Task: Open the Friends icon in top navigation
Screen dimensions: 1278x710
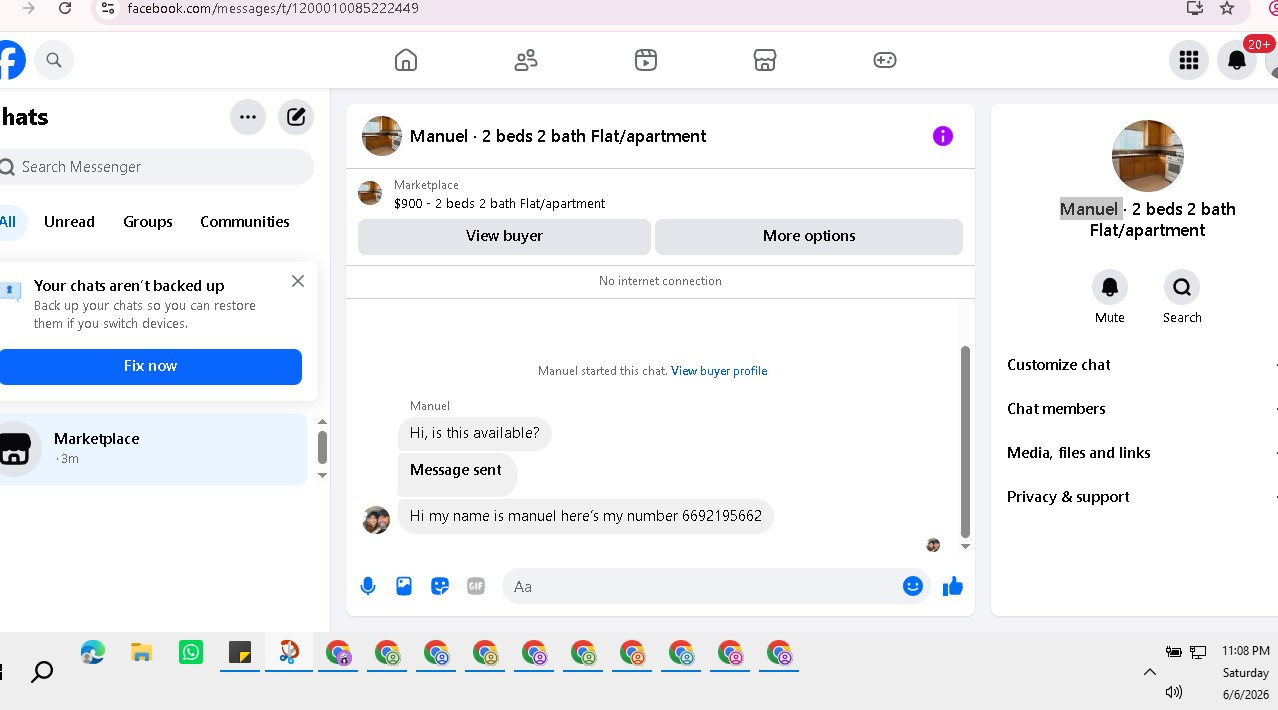Action: pyautogui.click(x=526, y=60)
